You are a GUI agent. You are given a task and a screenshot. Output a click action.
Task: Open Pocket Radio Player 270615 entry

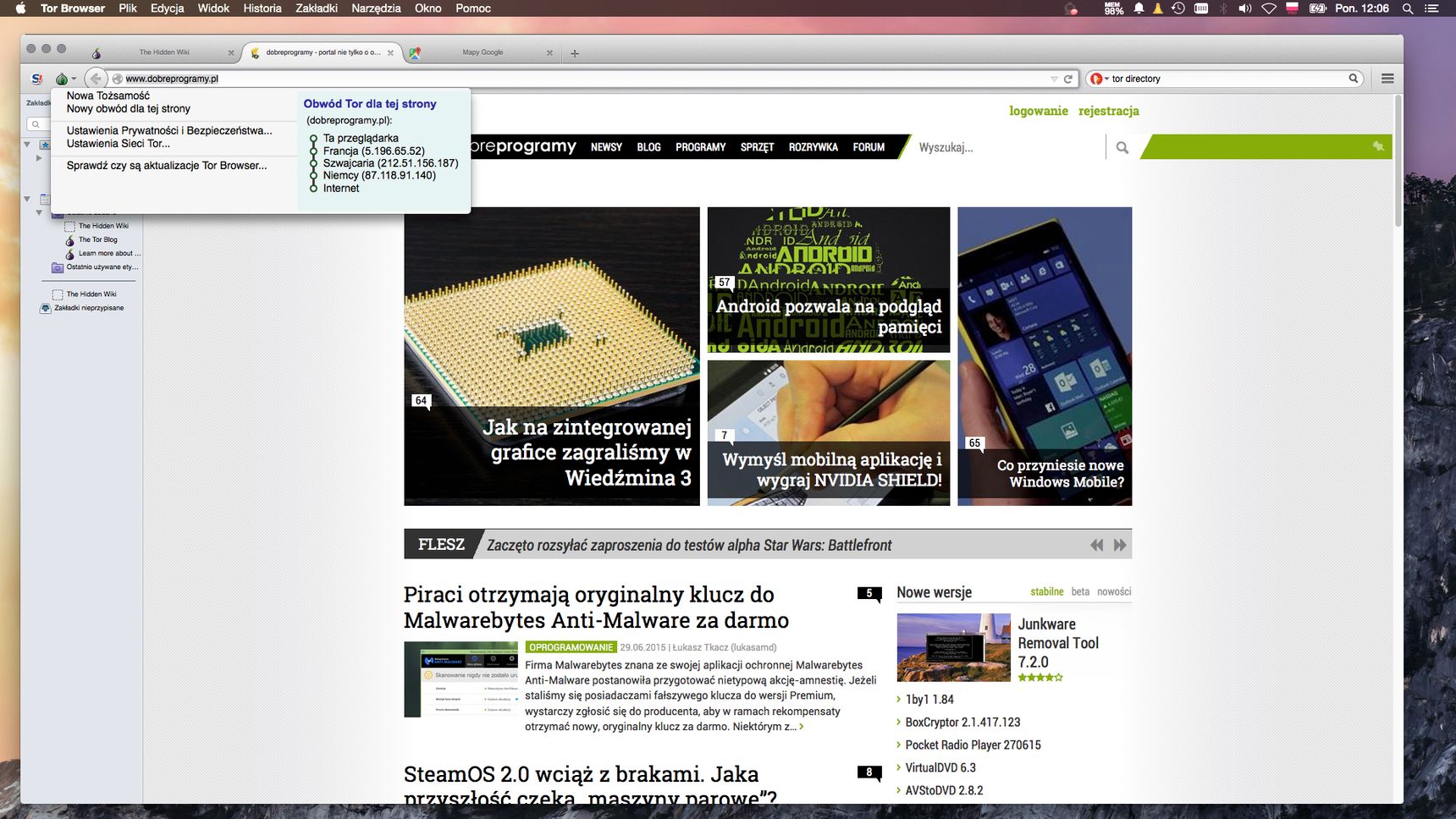coord(973,745)
